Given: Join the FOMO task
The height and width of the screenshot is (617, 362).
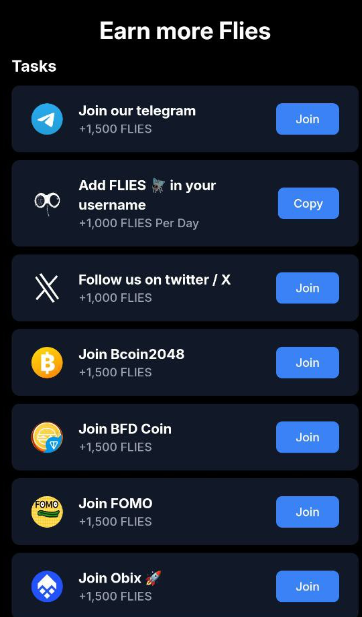Looking at the screenshot, I should 307,512.
